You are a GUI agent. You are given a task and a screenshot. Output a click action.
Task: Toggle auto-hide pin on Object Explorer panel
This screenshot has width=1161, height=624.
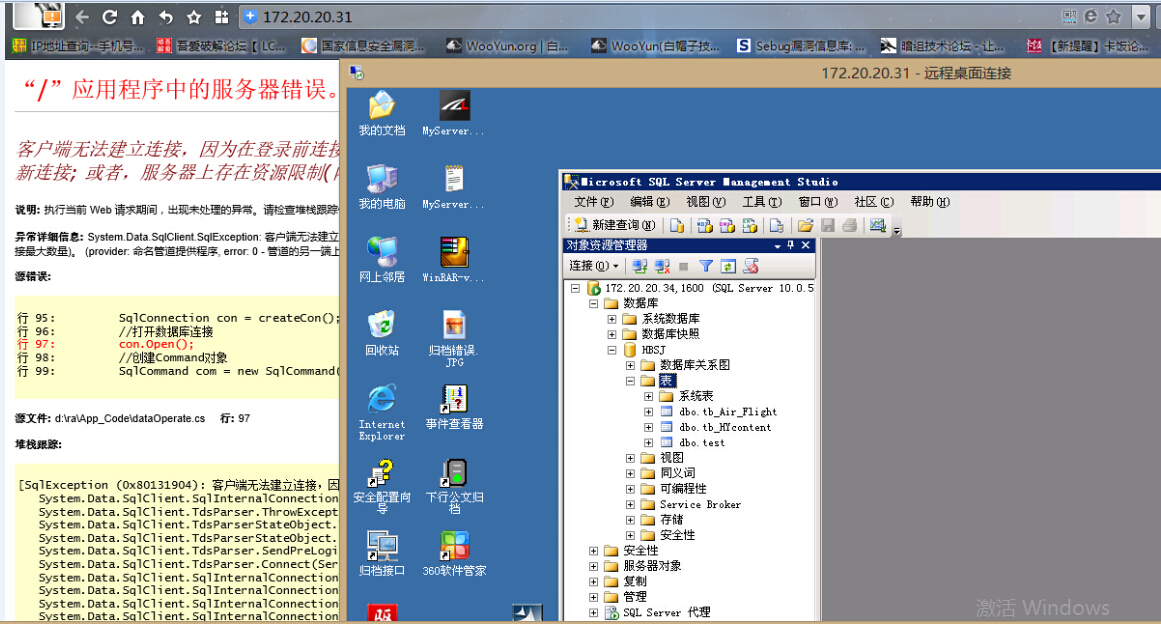tap(791, 245)
